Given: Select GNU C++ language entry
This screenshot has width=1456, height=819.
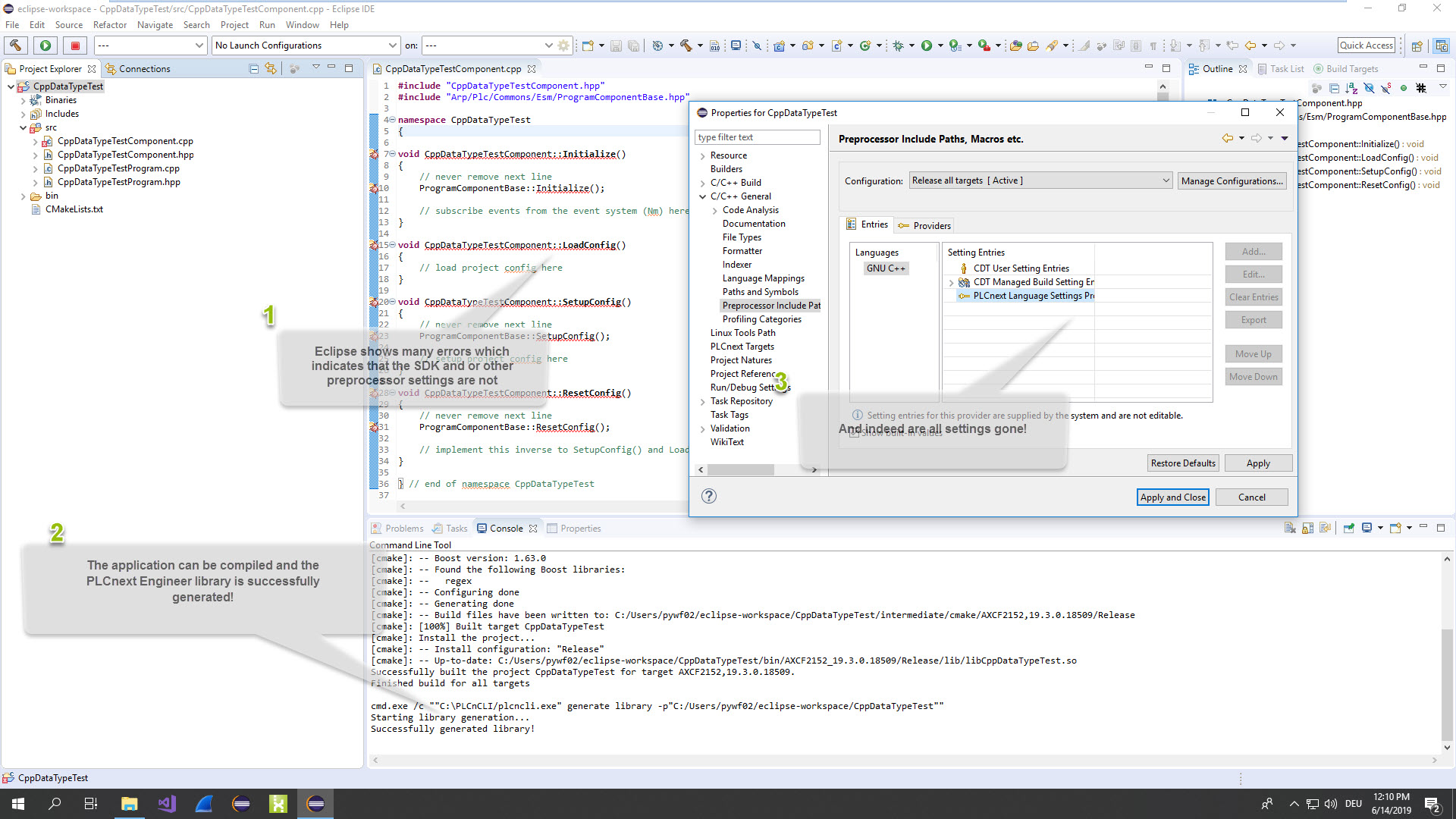Looking at the screenshot, I should point(885,268).
